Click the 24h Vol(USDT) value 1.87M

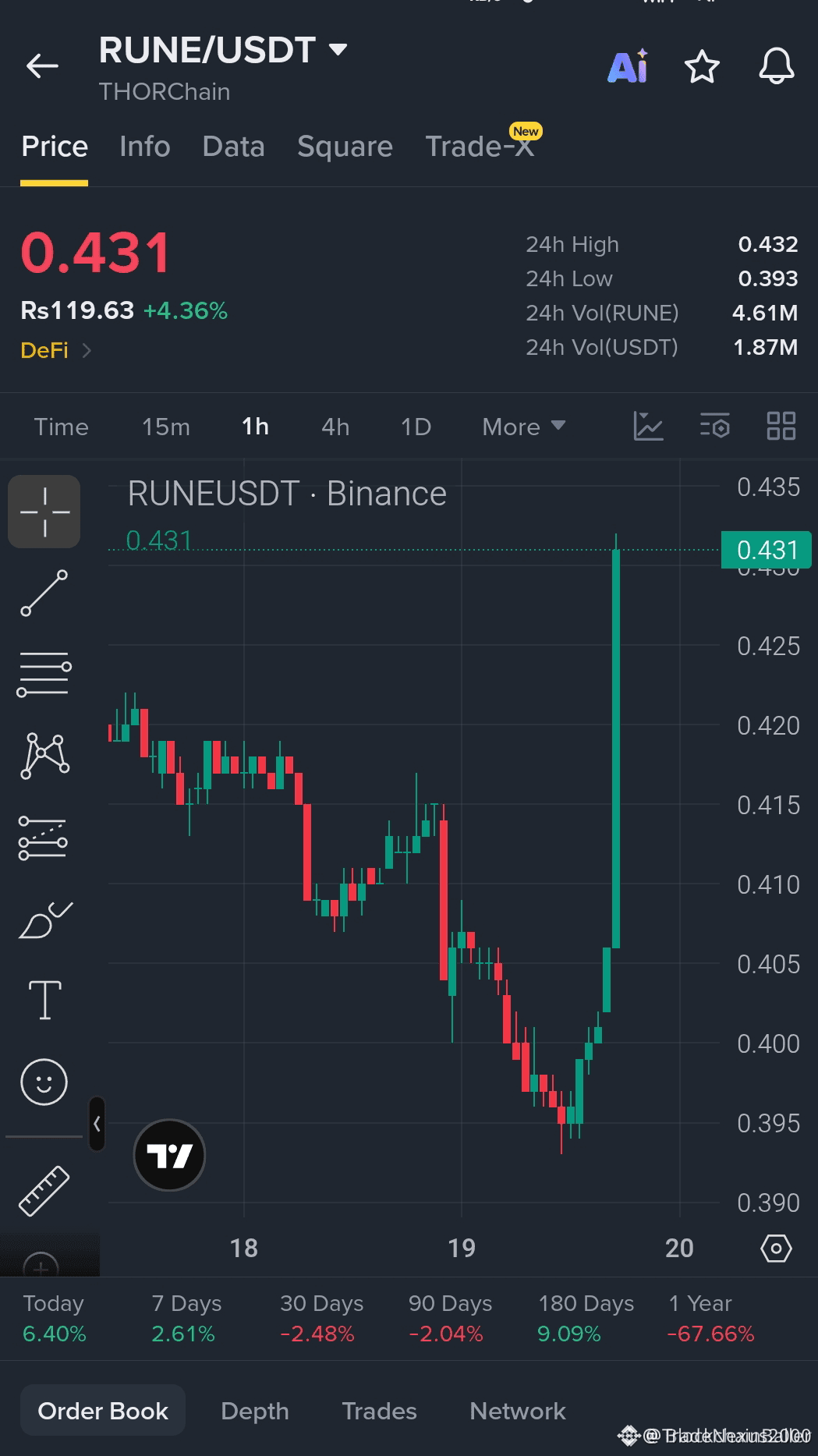click(x=765, y=347)
